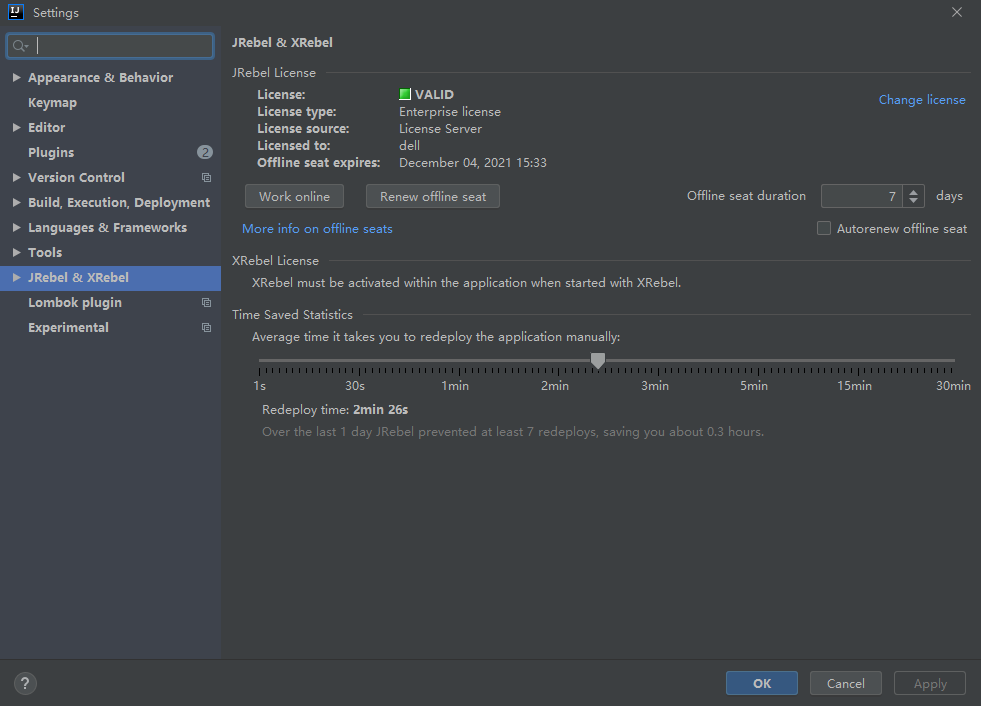The image size is (981, 706).
Task: Decrease offline seat duration with down arrow
Action: tap(913, 201)
